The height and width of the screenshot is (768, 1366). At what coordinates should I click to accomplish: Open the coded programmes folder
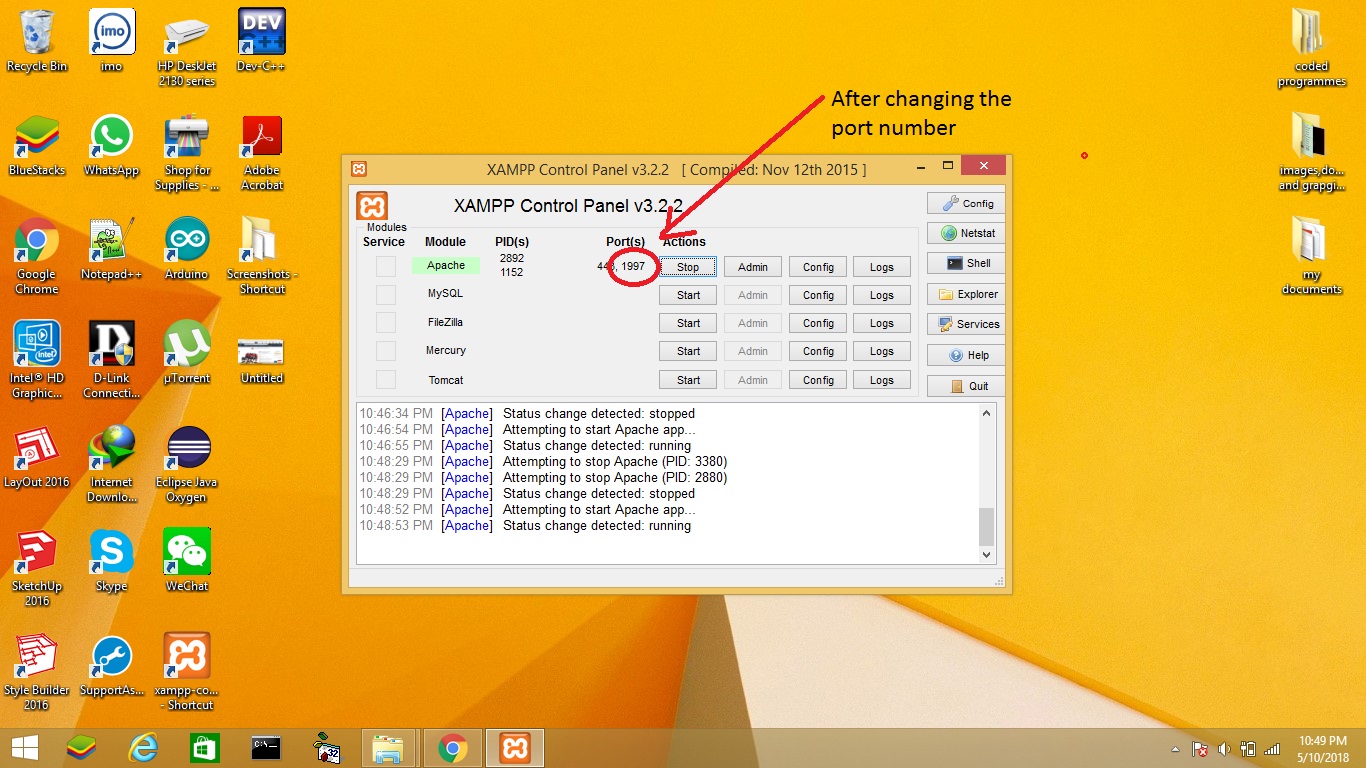pyautogui.click(x=1311, y=48)
